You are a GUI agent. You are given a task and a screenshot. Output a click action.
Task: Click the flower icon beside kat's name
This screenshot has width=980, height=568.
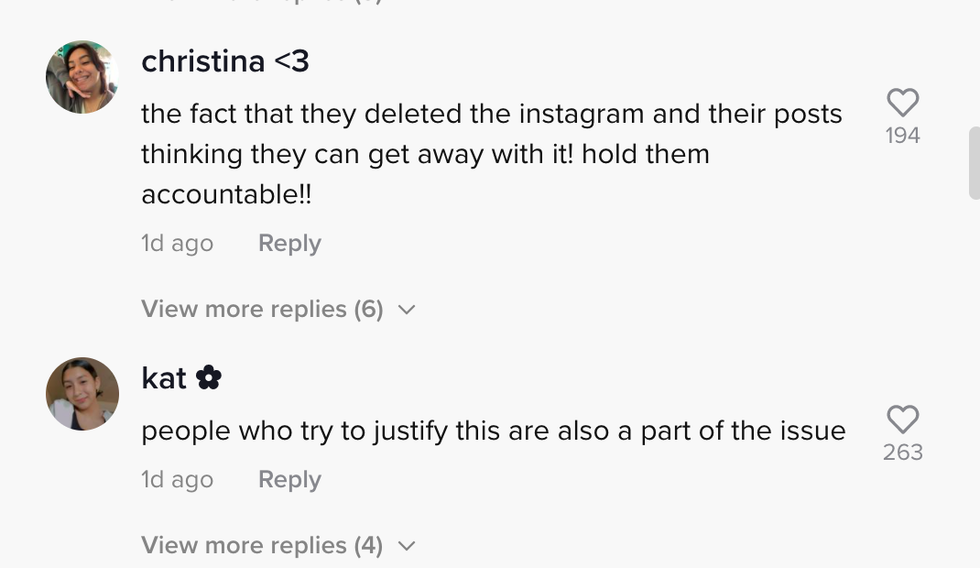[209, 378]
